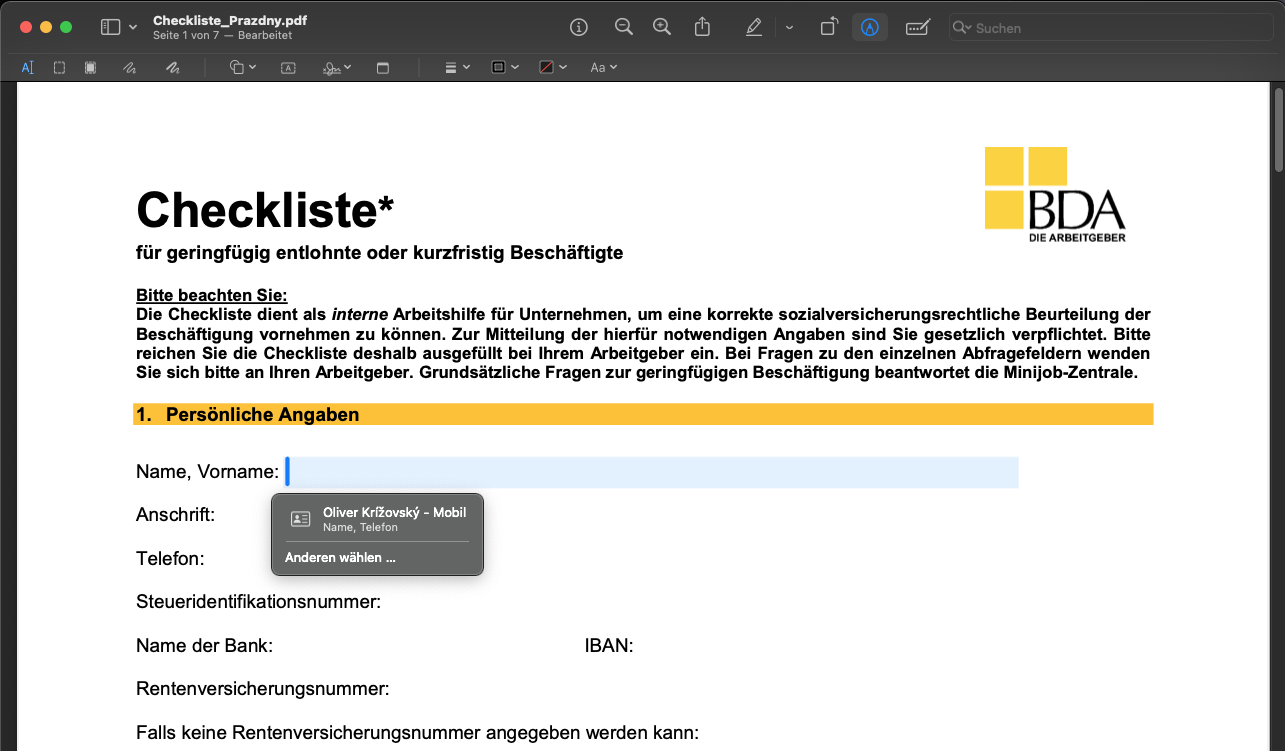This screenshot has width=1285, height=751.
Task: Click the 'Anschrift:' form label
Action: pos(175,515)
